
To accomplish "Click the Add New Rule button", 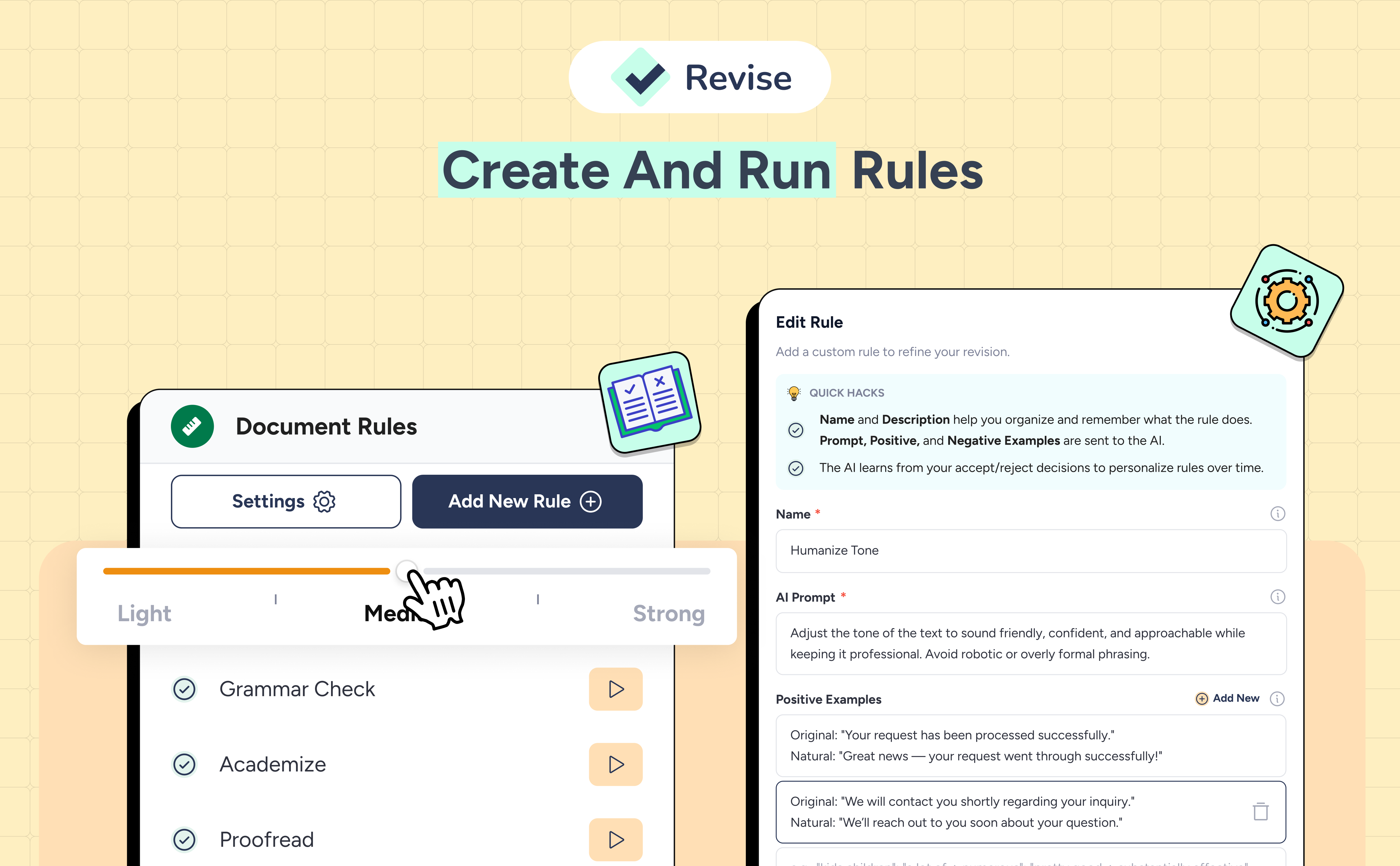I will 527,501.
